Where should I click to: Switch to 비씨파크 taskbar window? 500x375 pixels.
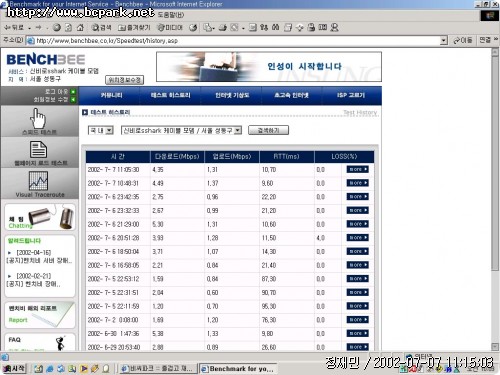(x=158, y=369)
